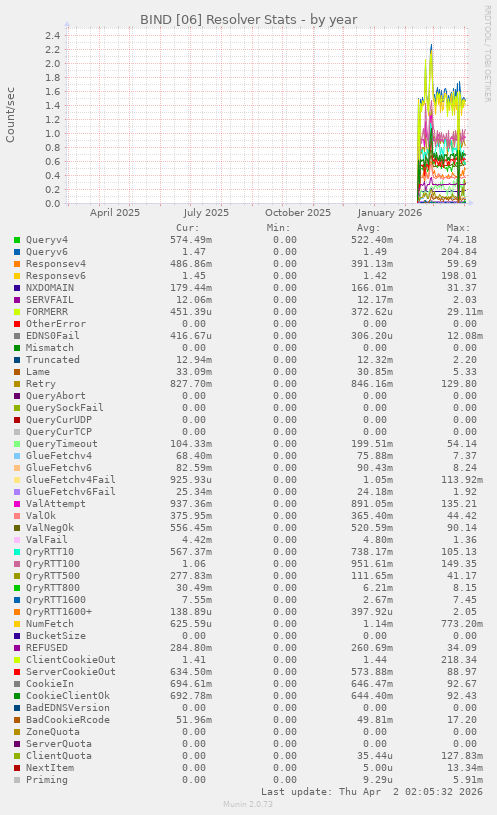
Task: Click the BadCookieRcode legend label
Action: [x=68, y=720]
